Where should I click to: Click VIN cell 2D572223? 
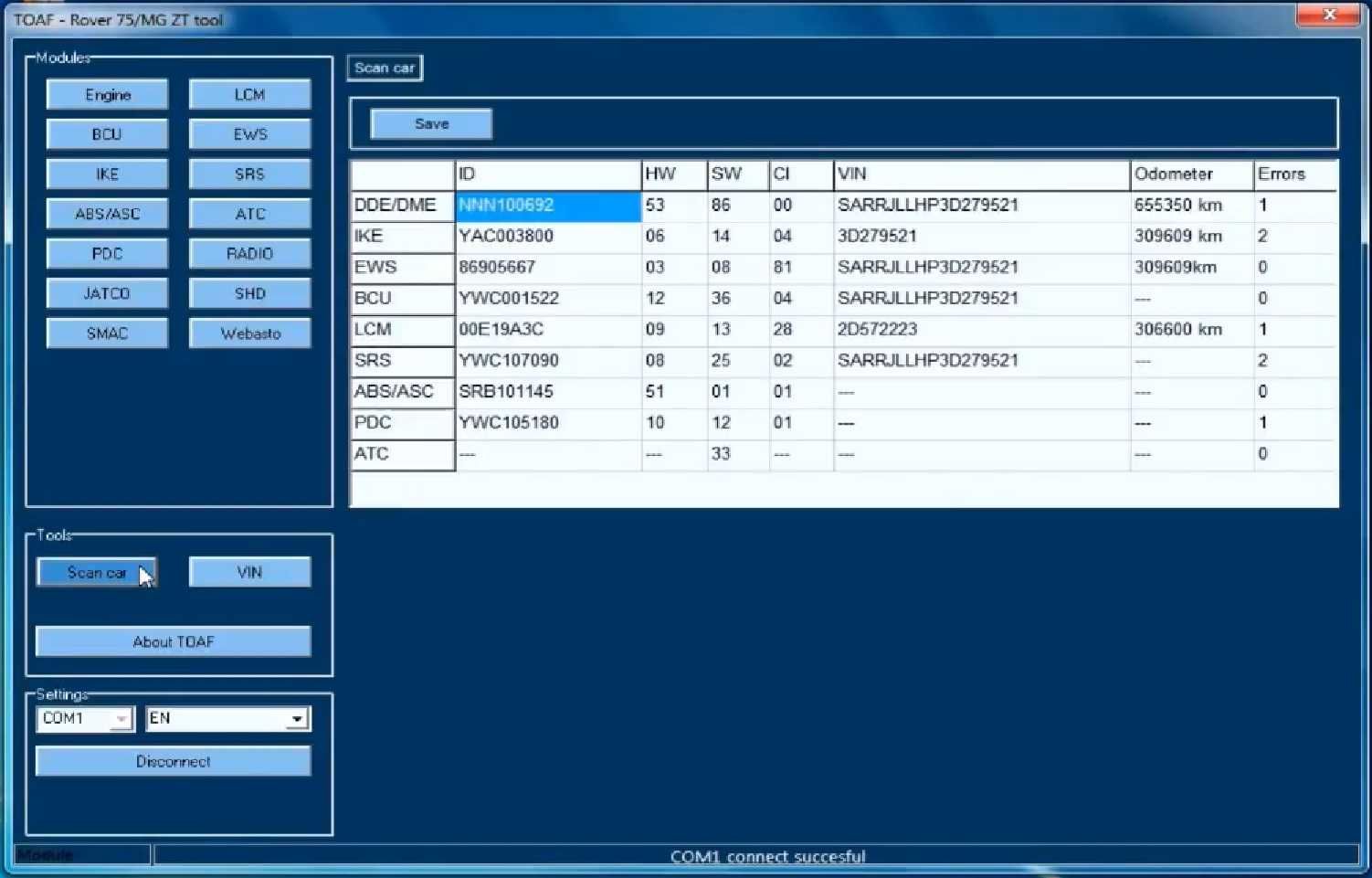click(982, 330)
